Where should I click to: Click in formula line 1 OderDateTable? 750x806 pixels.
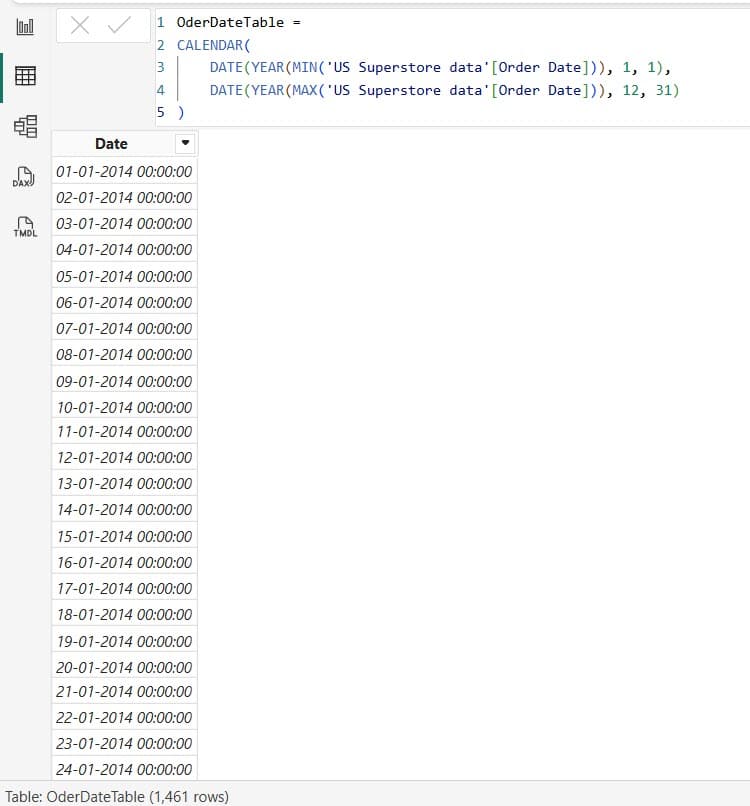click(x=230, y=22)
